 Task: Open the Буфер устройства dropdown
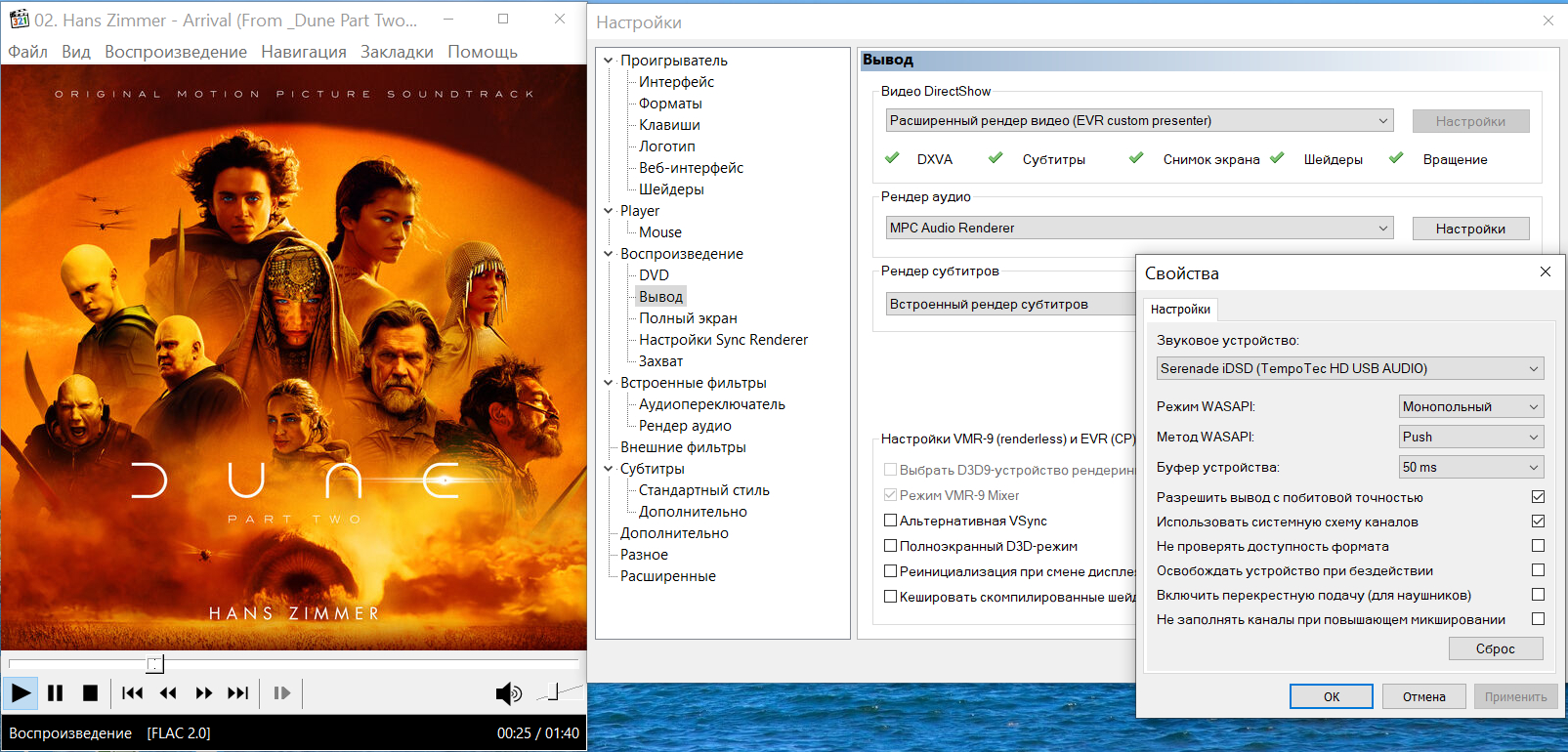(x=1471, y=467)
